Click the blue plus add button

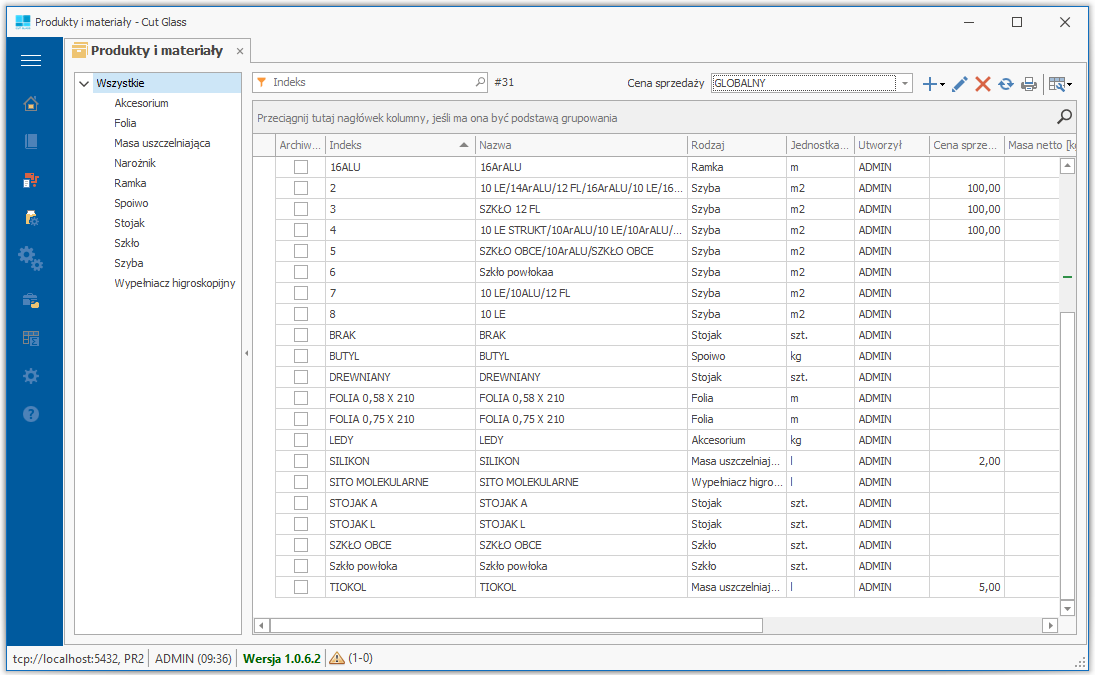point(929,84)
